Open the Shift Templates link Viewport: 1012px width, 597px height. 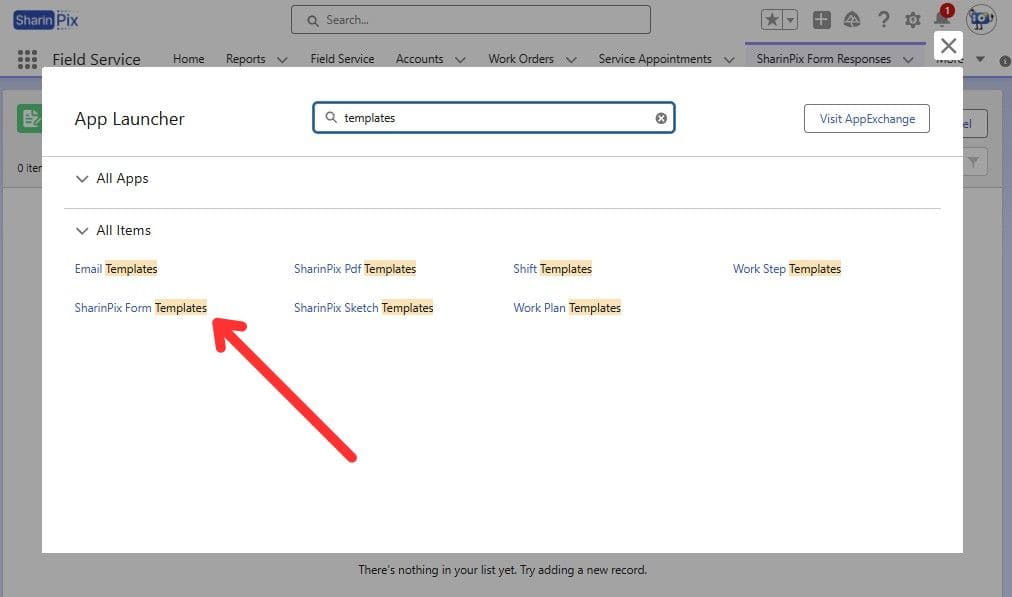(x=552, y=268)
